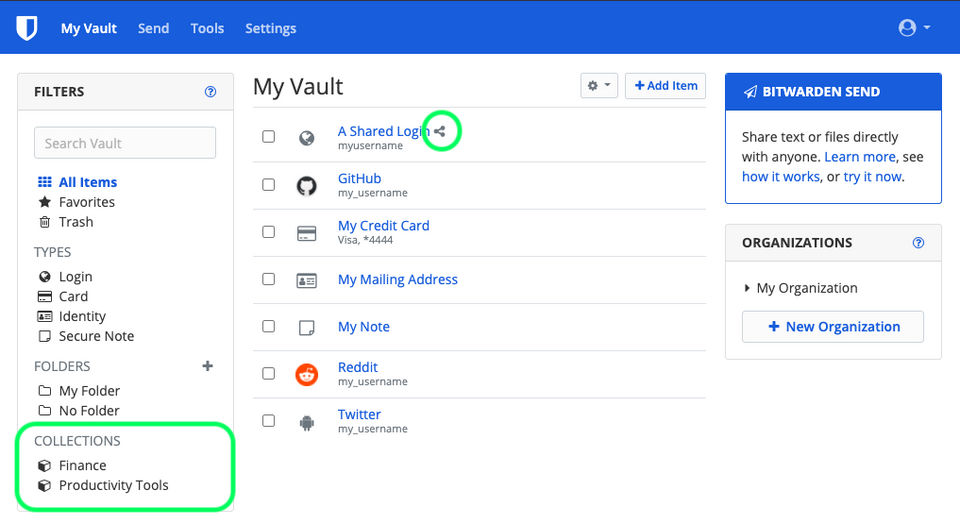Click the Reddit alien icon
This screenshot has width=960, height=525.
click(x=307, y=374)
